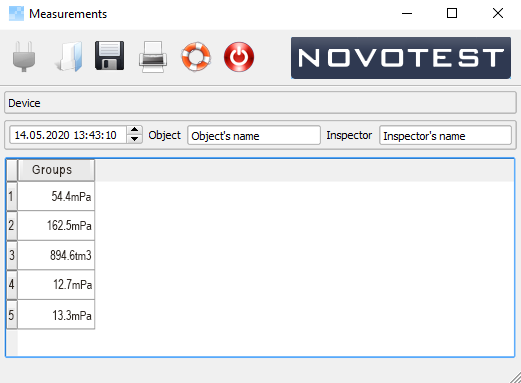Click the red power exit icon
Image resolution: width=521 pixels, height=383 pixels.
[x=239, y=57]
